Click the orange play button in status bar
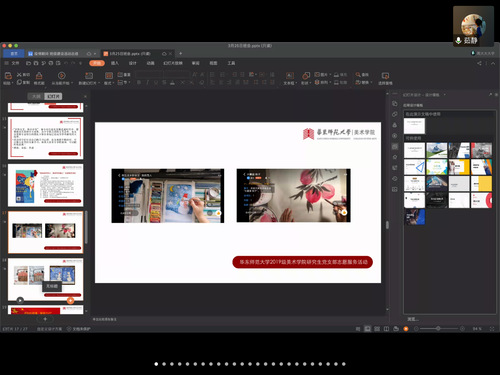The width and height of the screenshot is (500, 375). click(x=406, y=329)
